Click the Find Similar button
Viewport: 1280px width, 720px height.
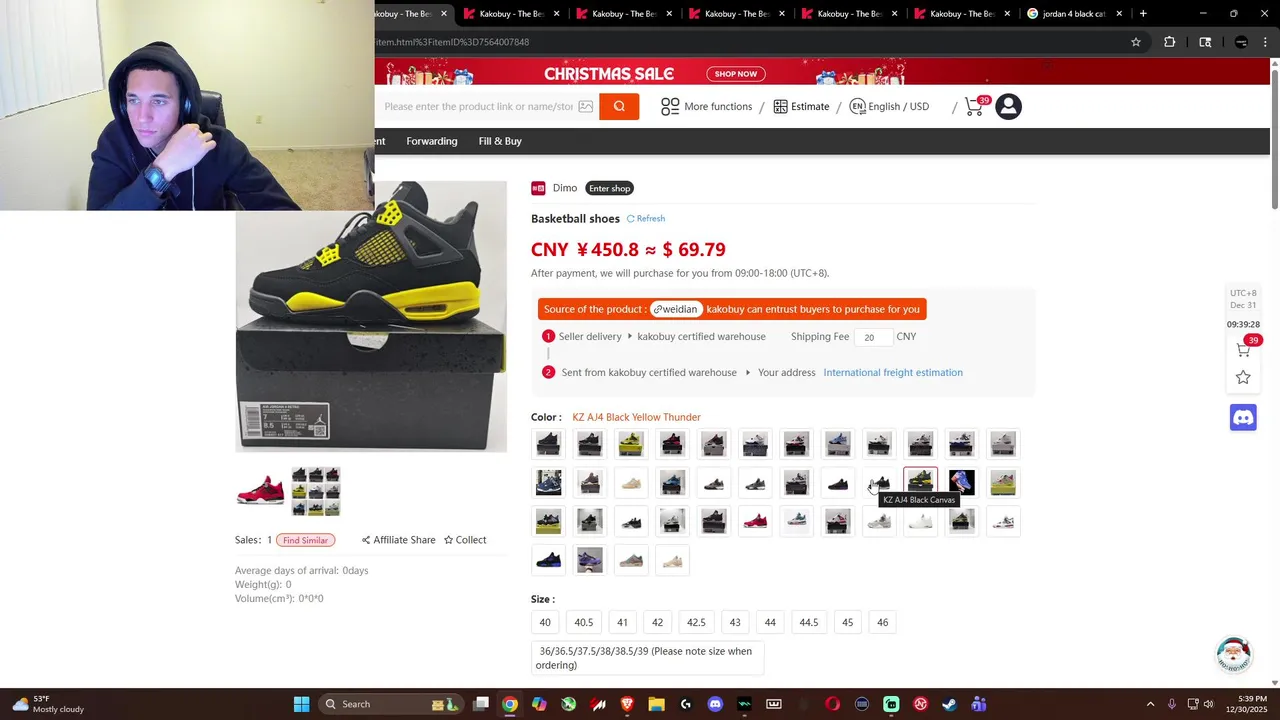point(305,540)
